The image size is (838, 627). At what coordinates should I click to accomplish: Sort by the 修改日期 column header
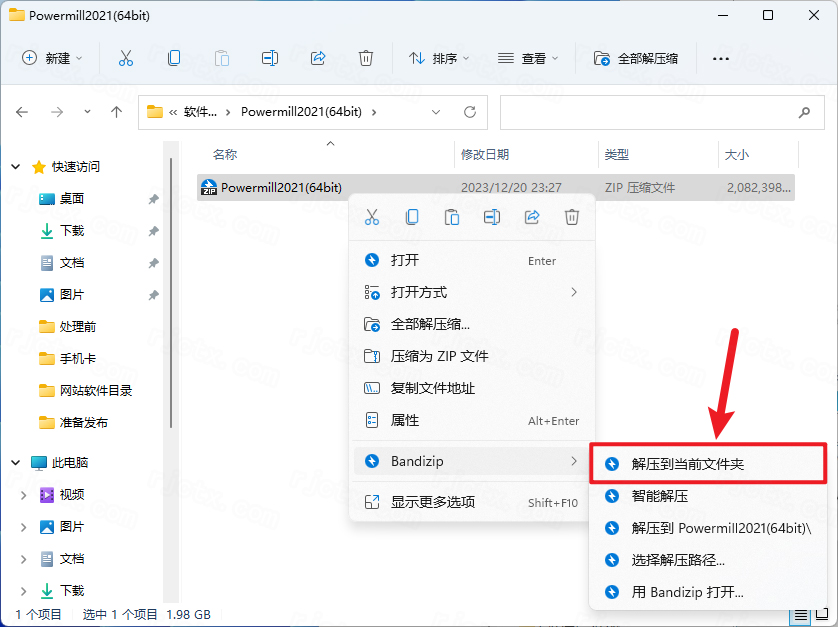click(x=485, y=154)
